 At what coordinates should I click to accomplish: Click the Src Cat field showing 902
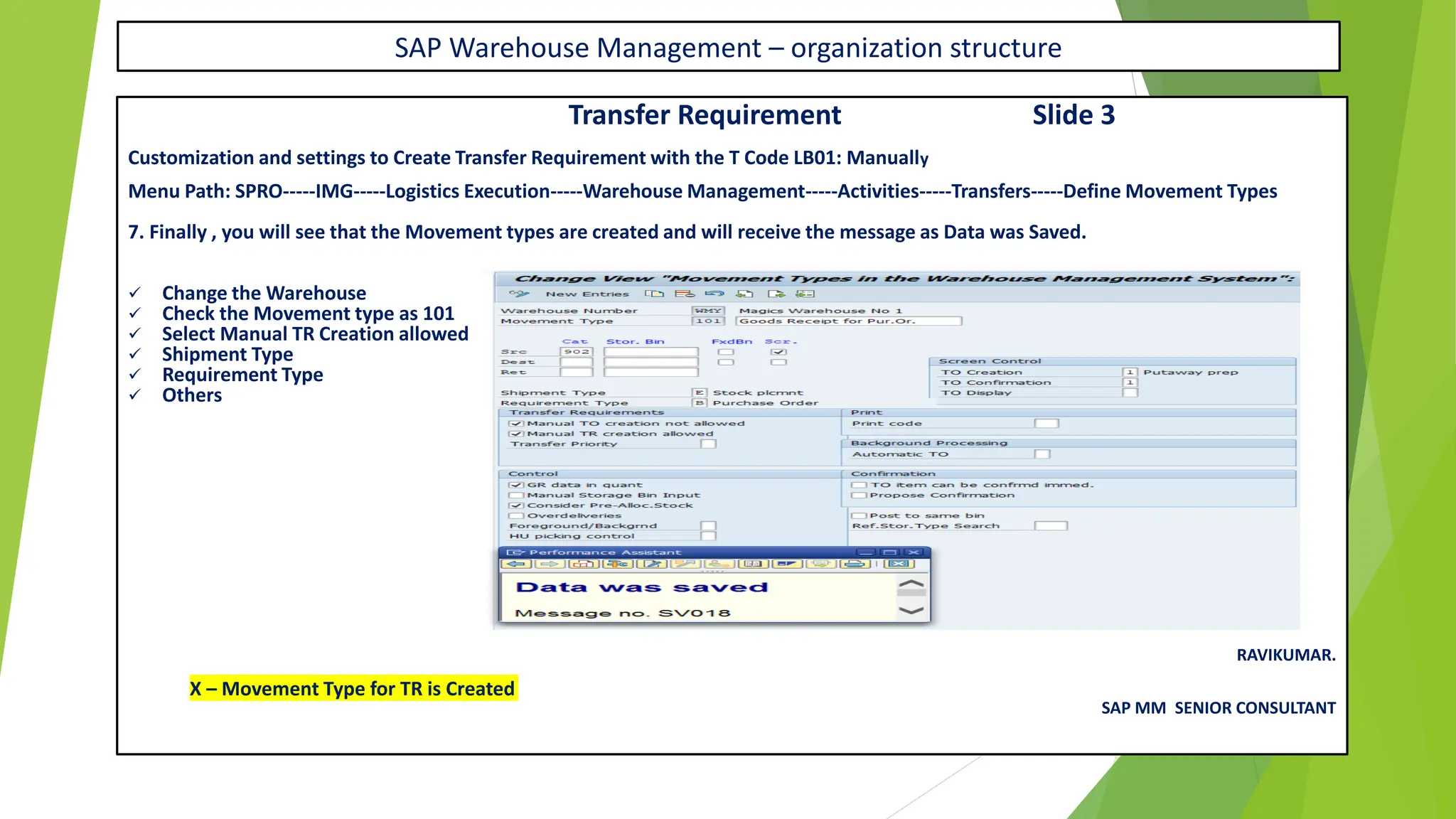tap(577, 352)
